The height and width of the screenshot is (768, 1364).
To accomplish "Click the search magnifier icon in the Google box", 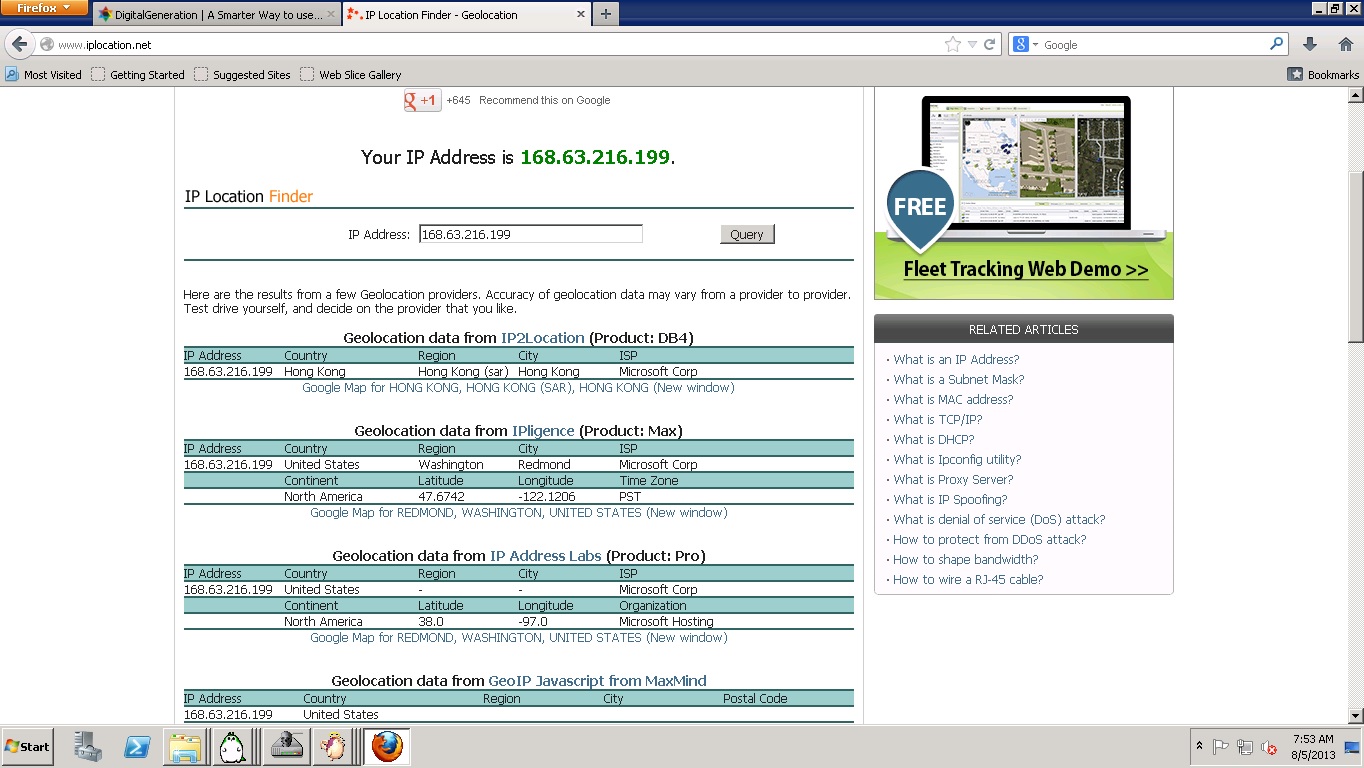I will click(1276, 44).
